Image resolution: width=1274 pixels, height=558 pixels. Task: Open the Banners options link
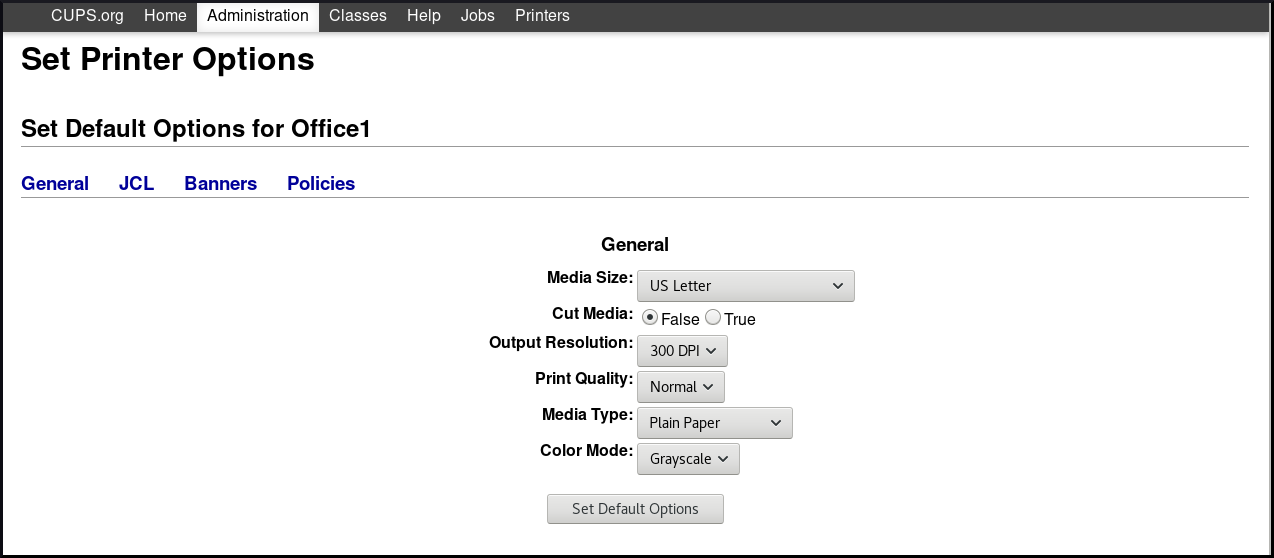click(x=220, y=184)
